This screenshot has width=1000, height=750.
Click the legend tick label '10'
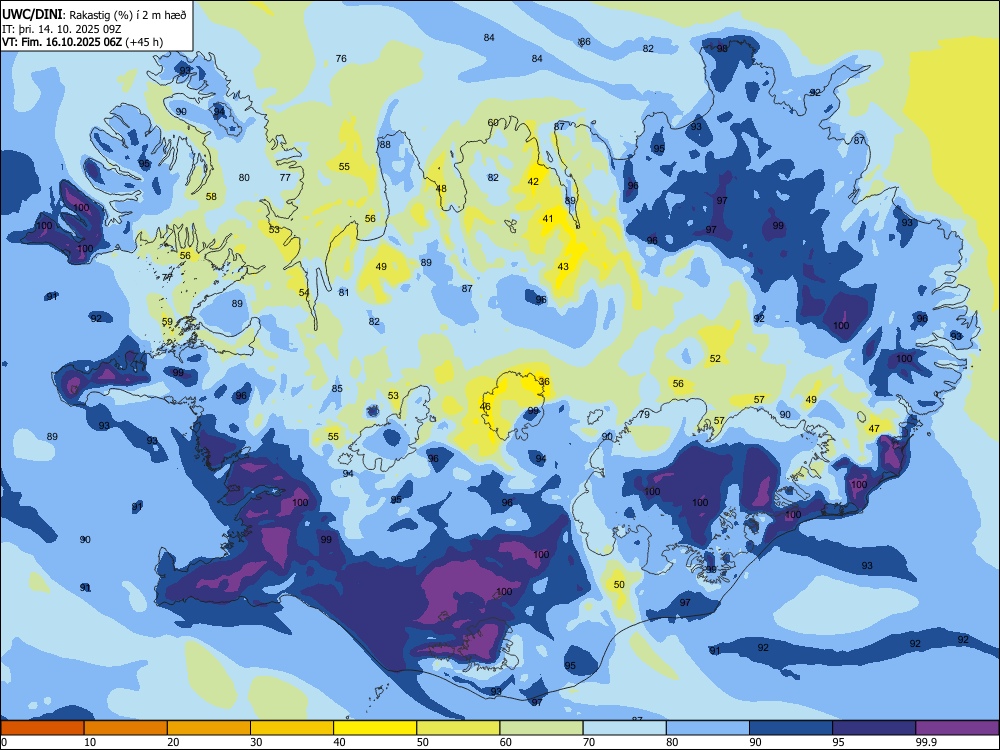point(90,742)
